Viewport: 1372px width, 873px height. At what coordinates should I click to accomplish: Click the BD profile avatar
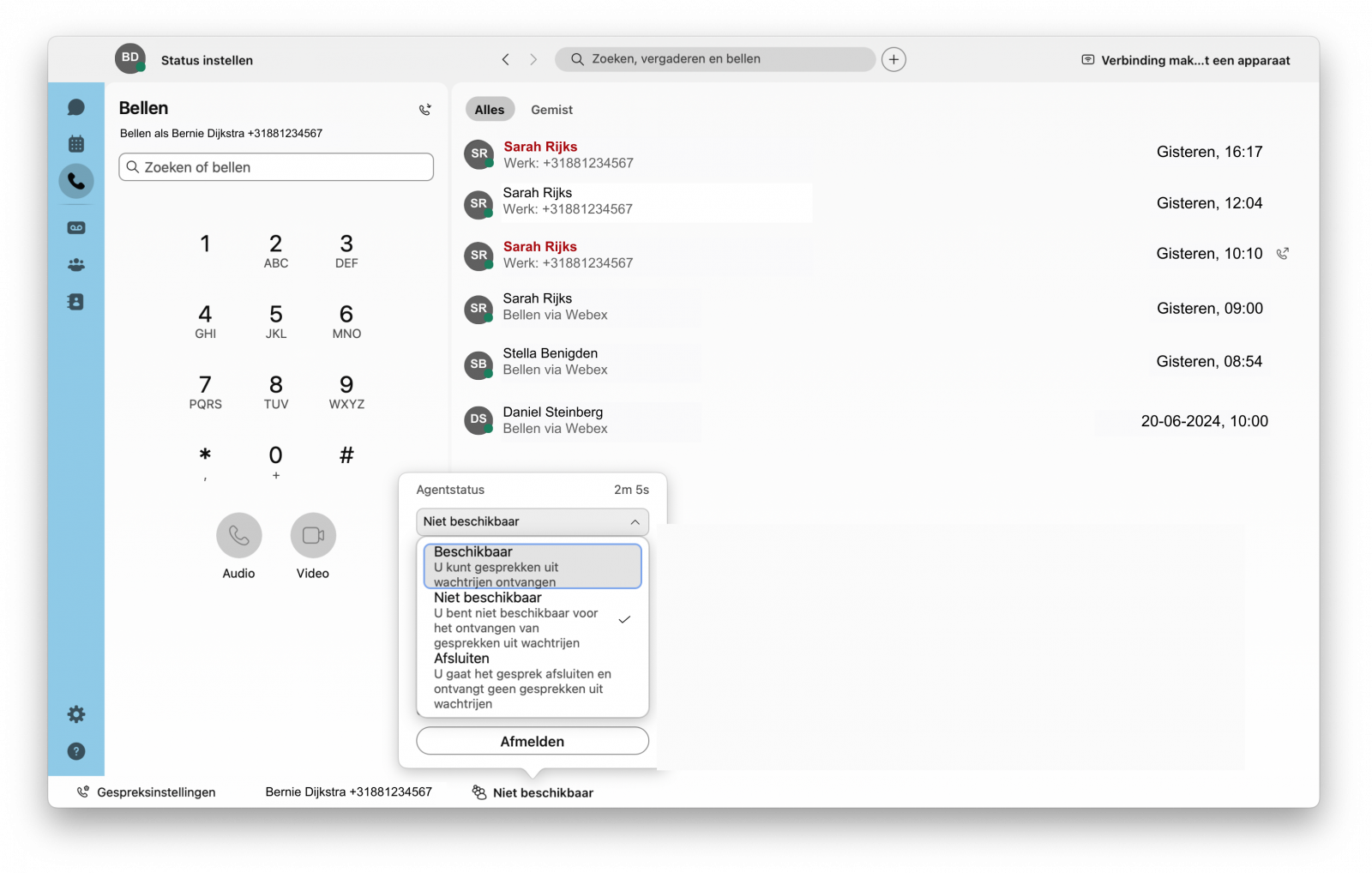[130, 58]
